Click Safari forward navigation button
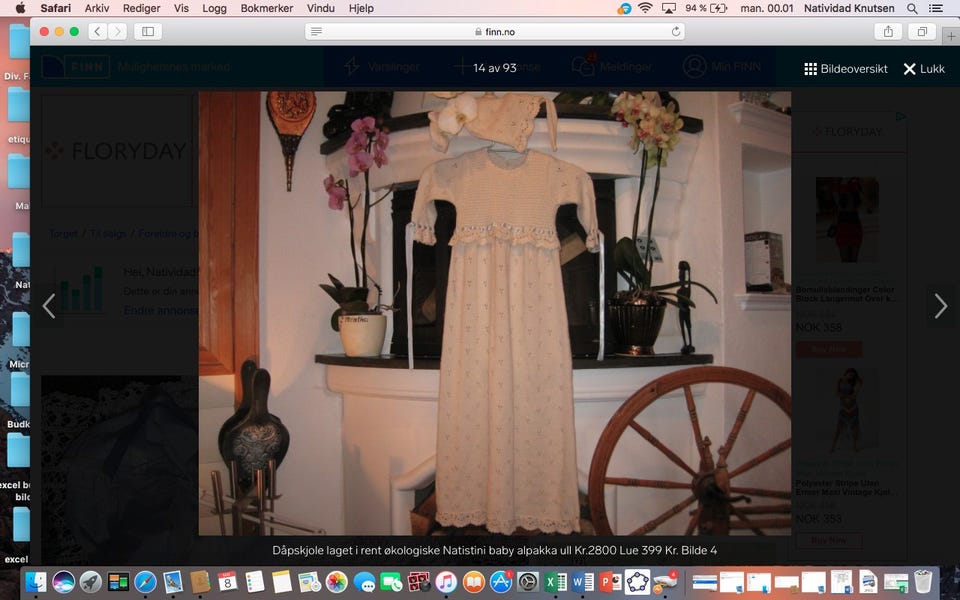Viewport: 960px width, 600px height. (118, 31)
